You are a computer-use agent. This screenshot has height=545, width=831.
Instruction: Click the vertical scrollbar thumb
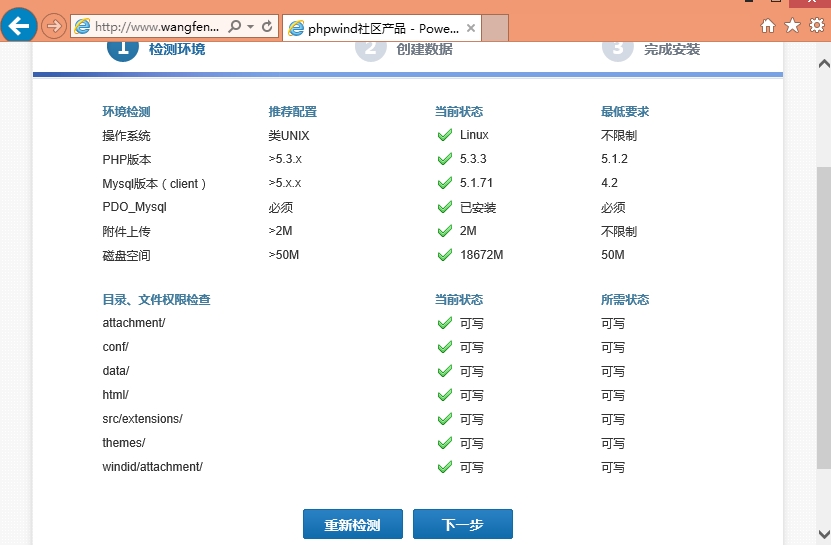tap(824, 318)
